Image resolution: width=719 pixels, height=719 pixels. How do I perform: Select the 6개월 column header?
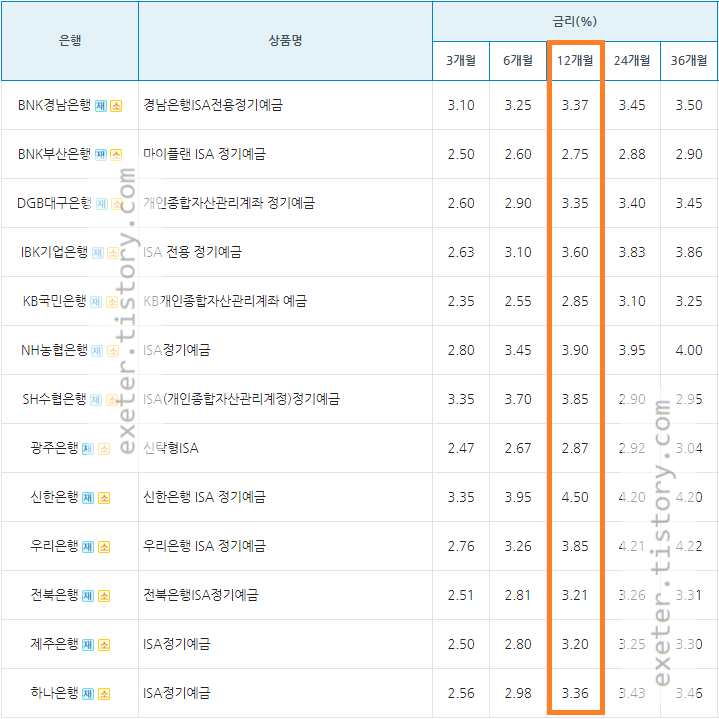click(518, 61)
